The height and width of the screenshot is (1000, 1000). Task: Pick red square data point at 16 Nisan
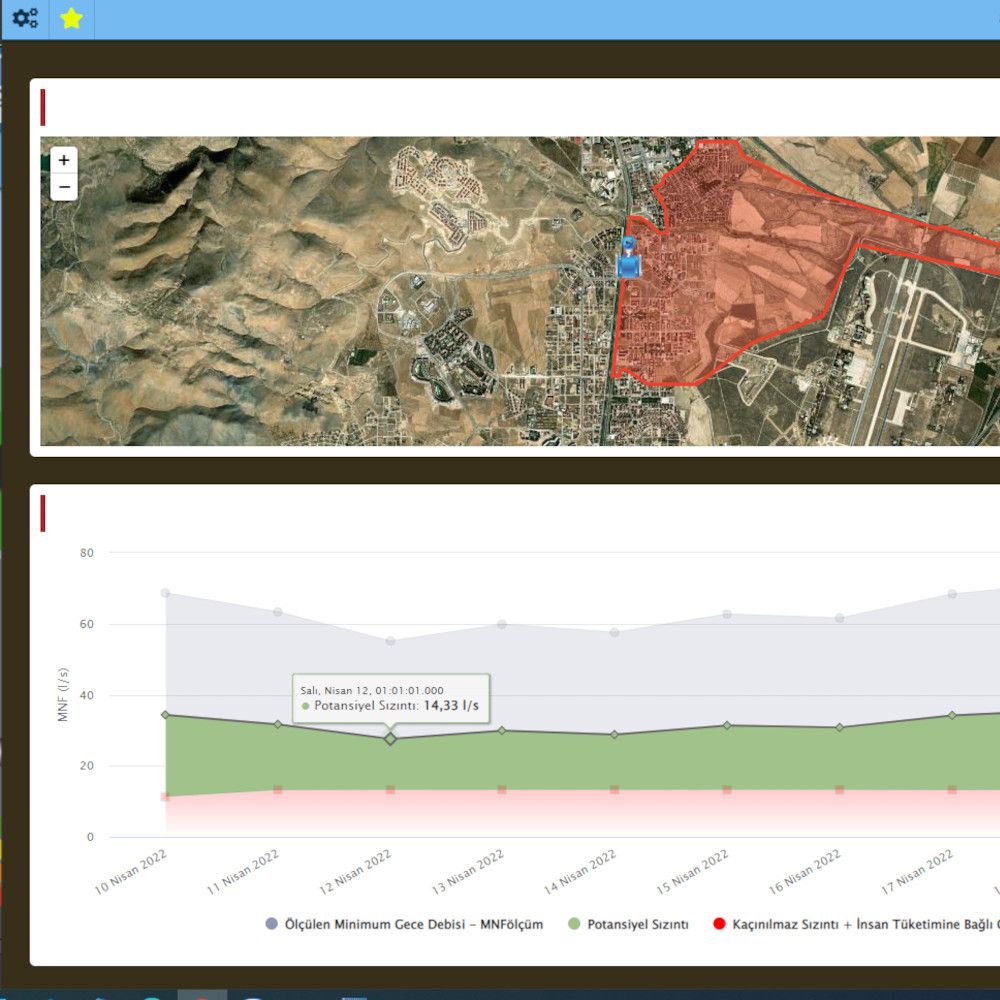coord(839,790)
